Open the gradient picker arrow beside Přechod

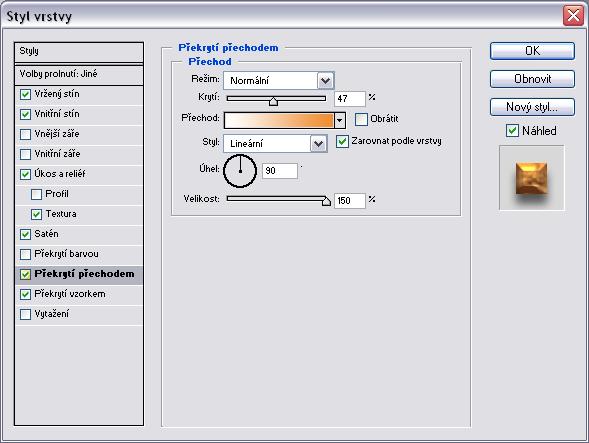click(x=340, y=120)
